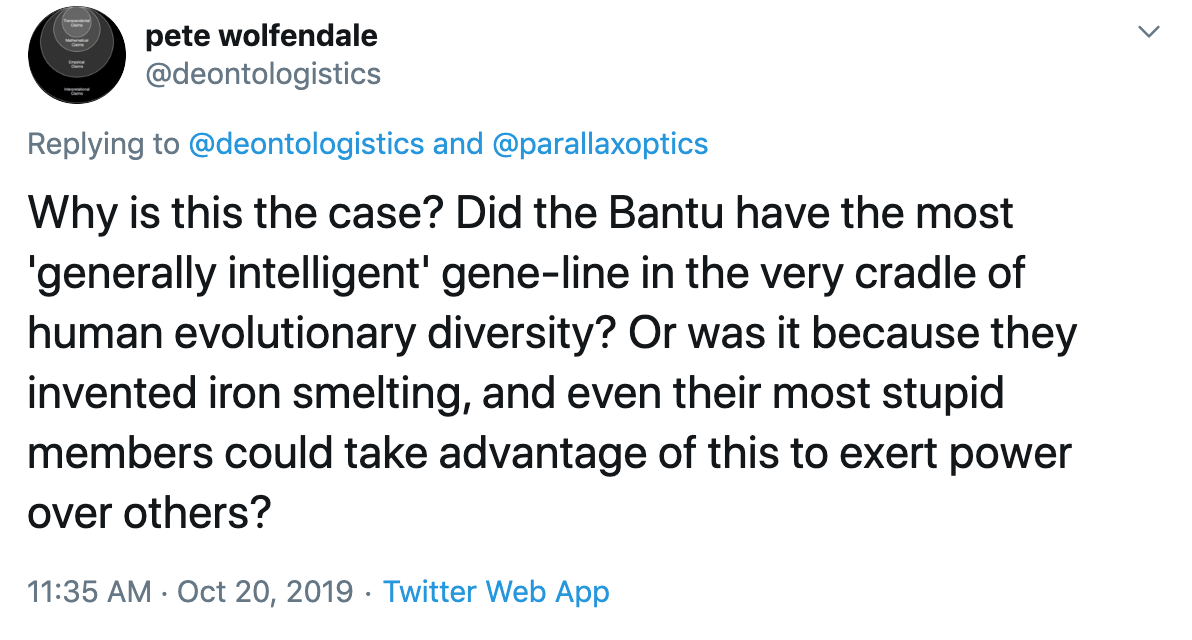Image resolution: width=1192 pixels, height=640 pixels.
Task: Click the "Replying to" label text
Action: (103, 144)
